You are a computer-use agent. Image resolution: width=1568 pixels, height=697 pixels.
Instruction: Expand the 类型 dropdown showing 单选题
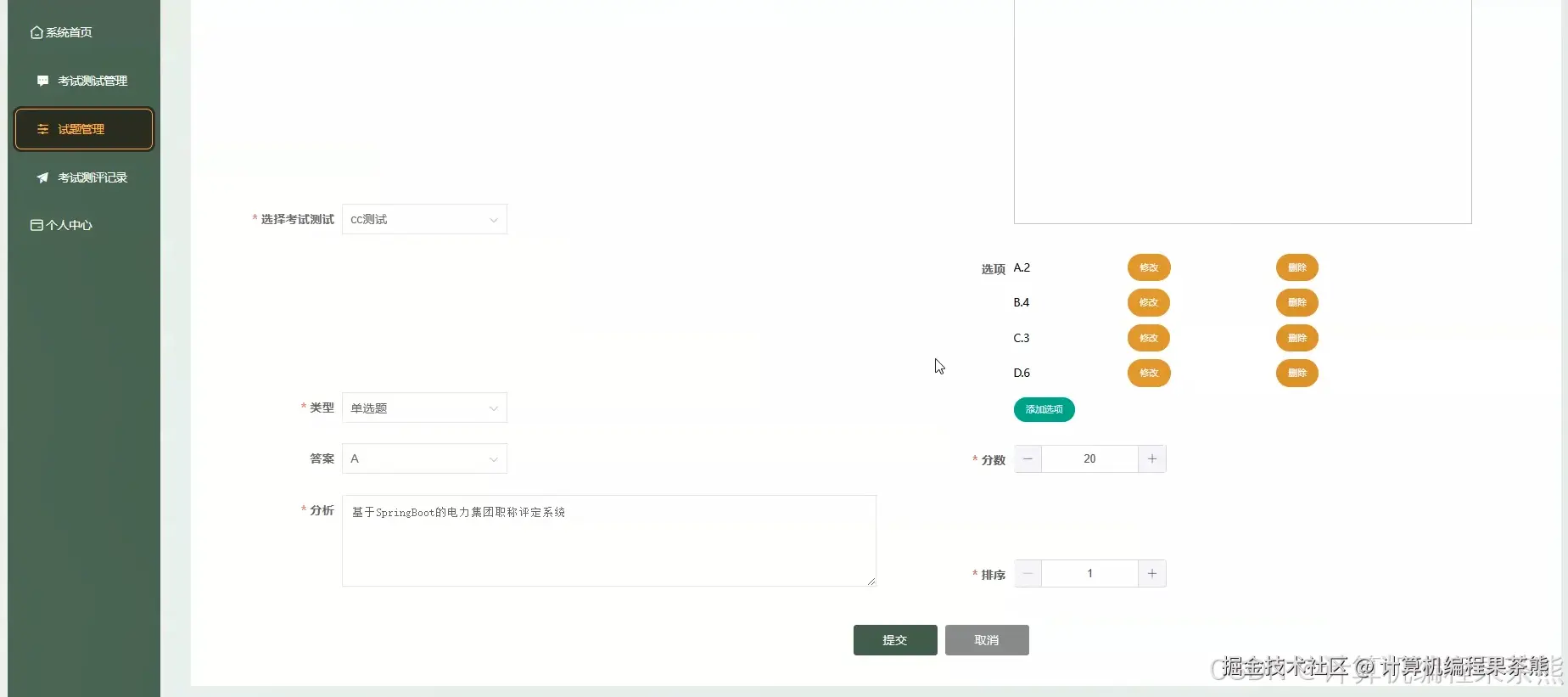tap(424, 408)
